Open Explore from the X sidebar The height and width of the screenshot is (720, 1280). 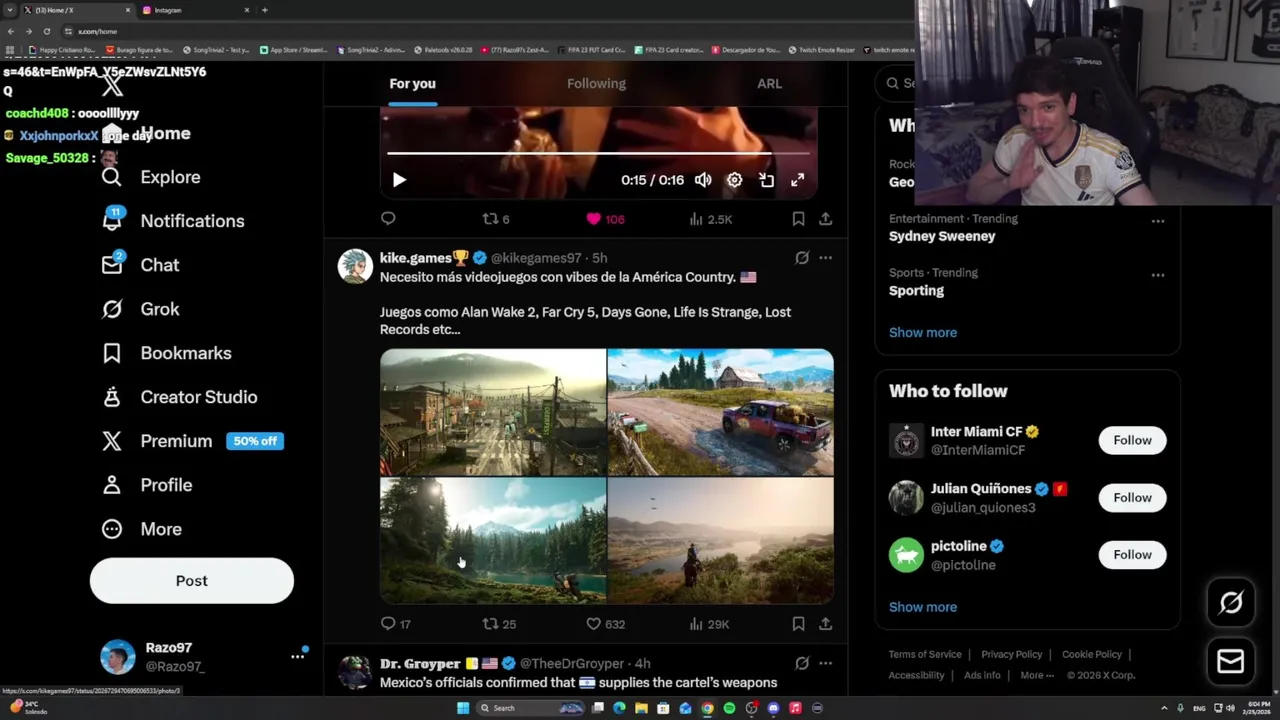pos(151,177)
